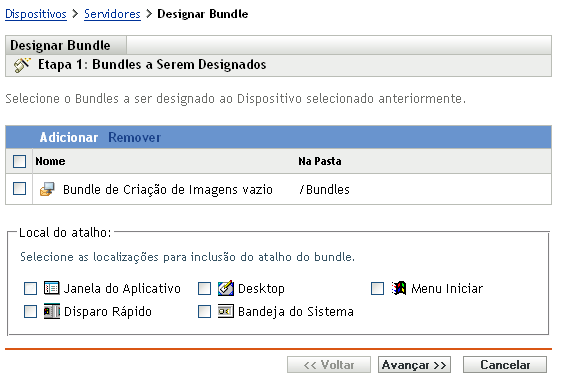Click the Nome column header
This screenshot has width=573, height=377.
pos(50,161)
